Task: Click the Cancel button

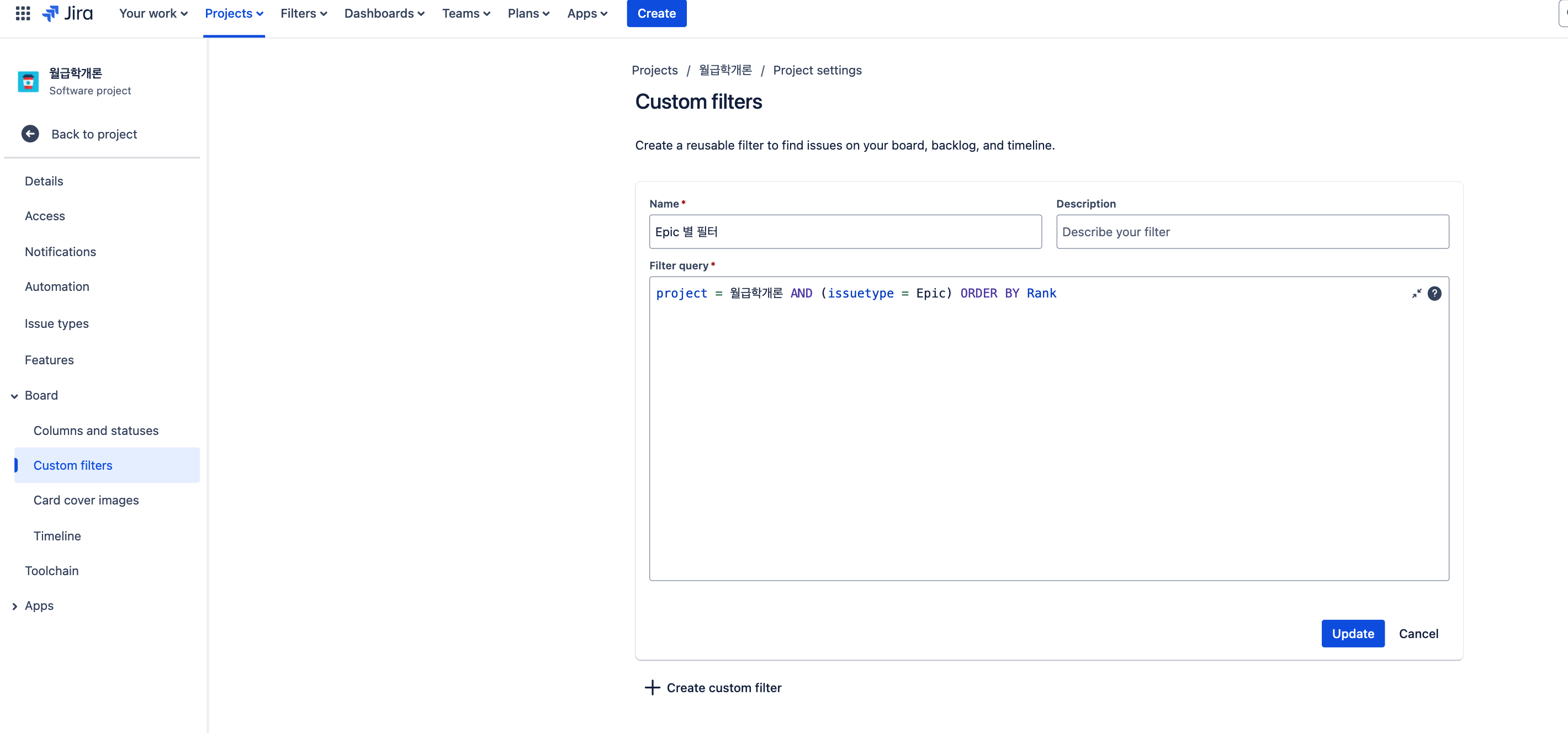Action: (1419, 633)
